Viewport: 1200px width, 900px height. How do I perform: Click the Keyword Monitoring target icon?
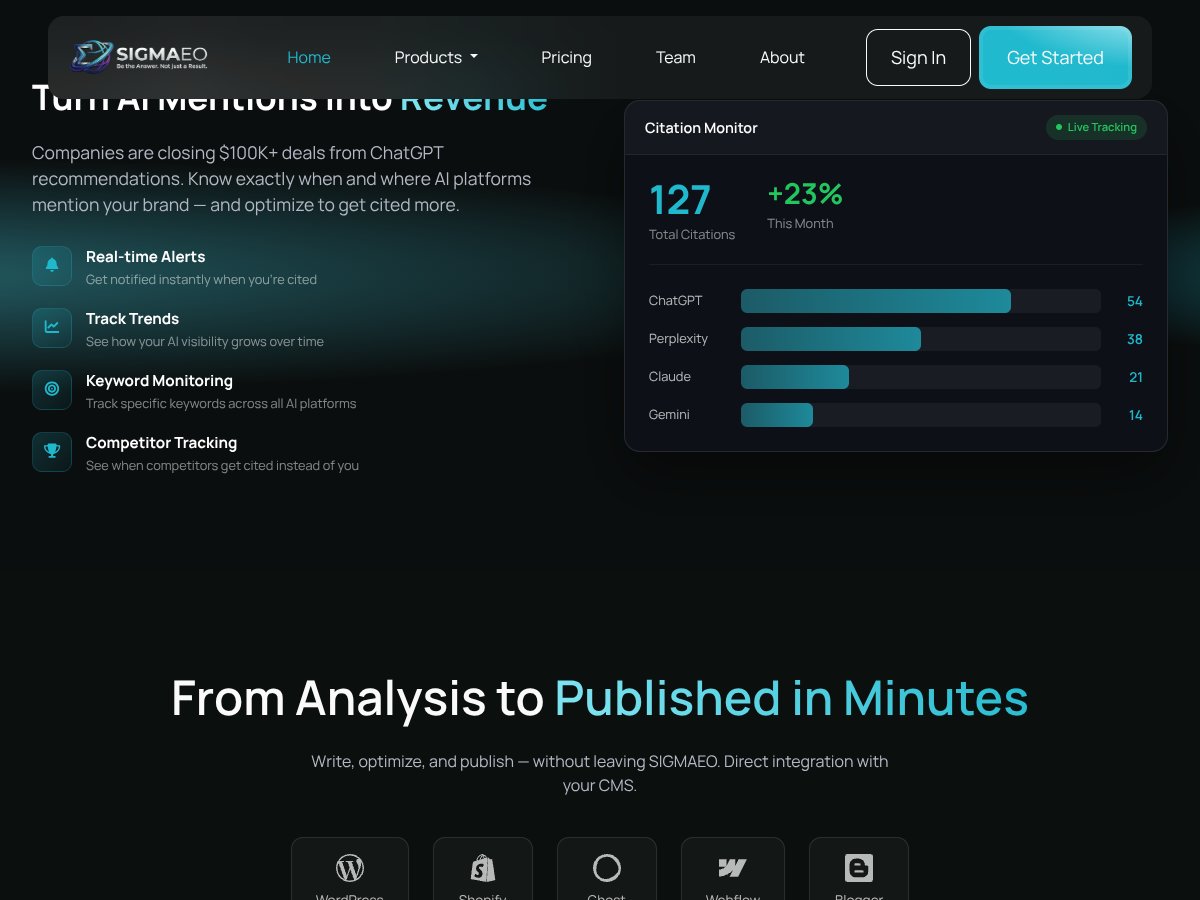coord(52,390)
